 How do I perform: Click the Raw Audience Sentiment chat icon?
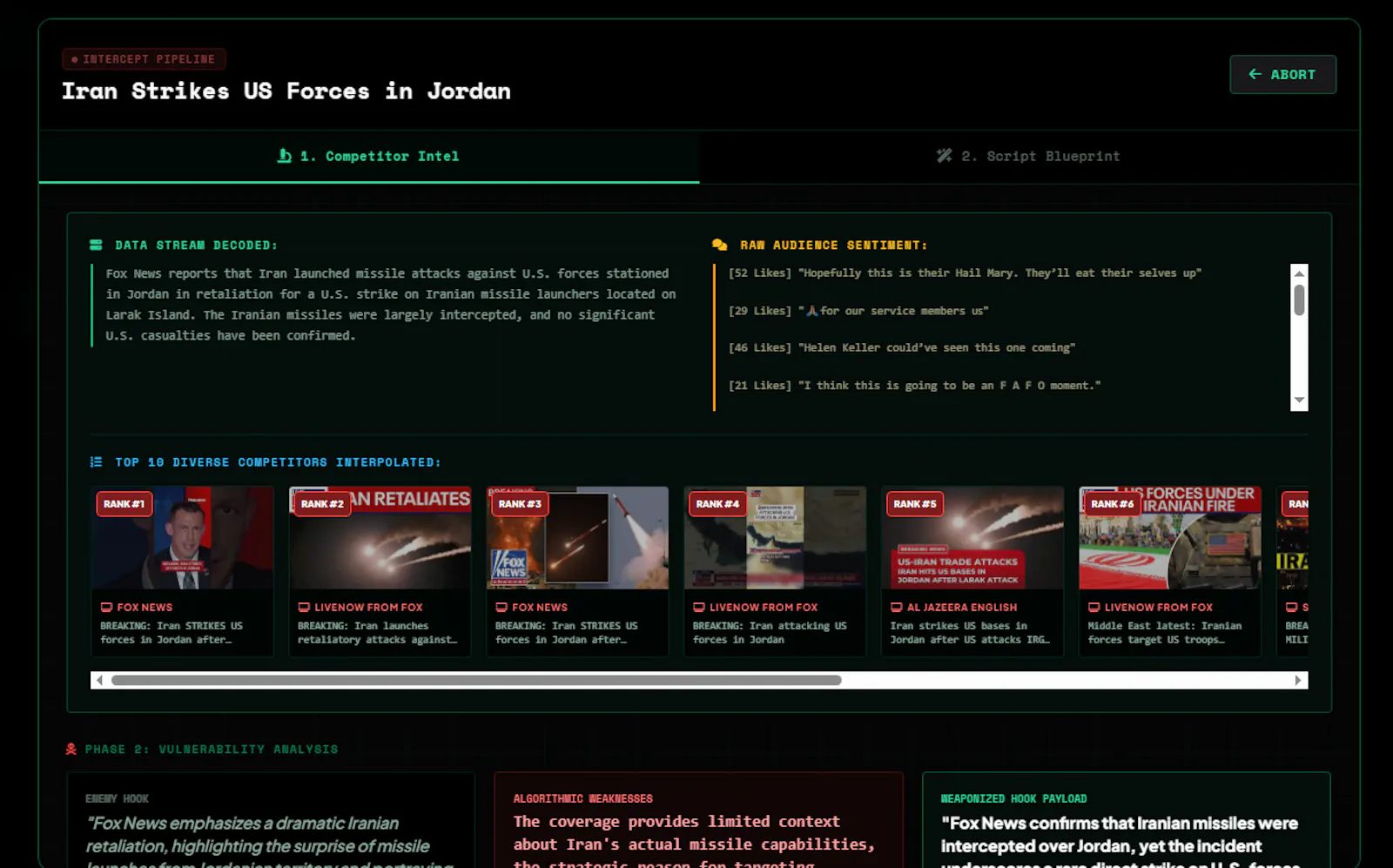[719, 246]
